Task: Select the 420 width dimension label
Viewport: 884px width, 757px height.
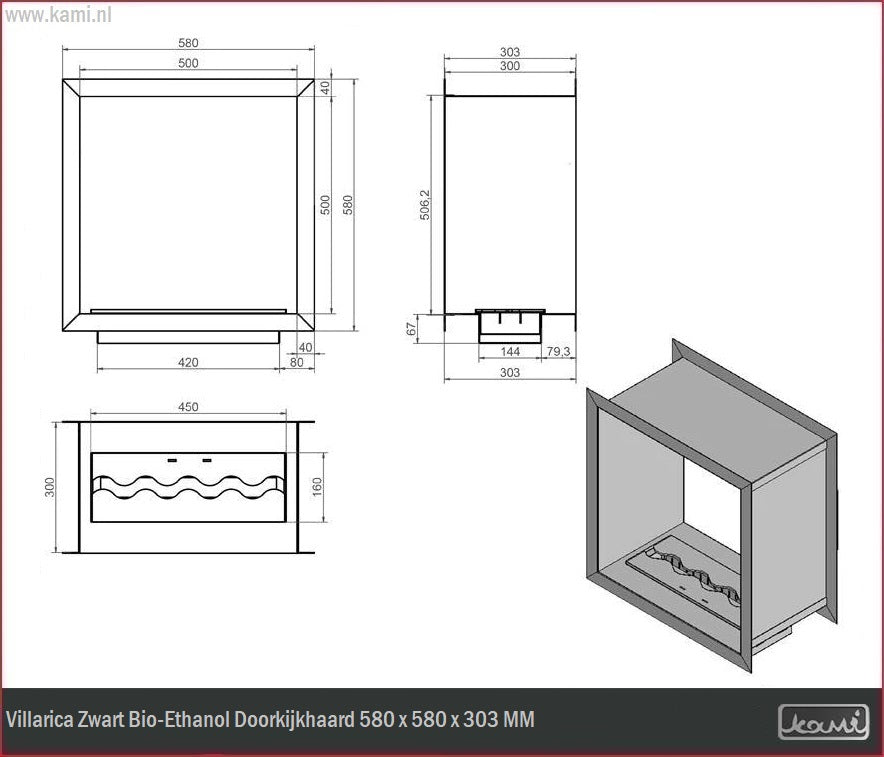Action: point(188,362)
